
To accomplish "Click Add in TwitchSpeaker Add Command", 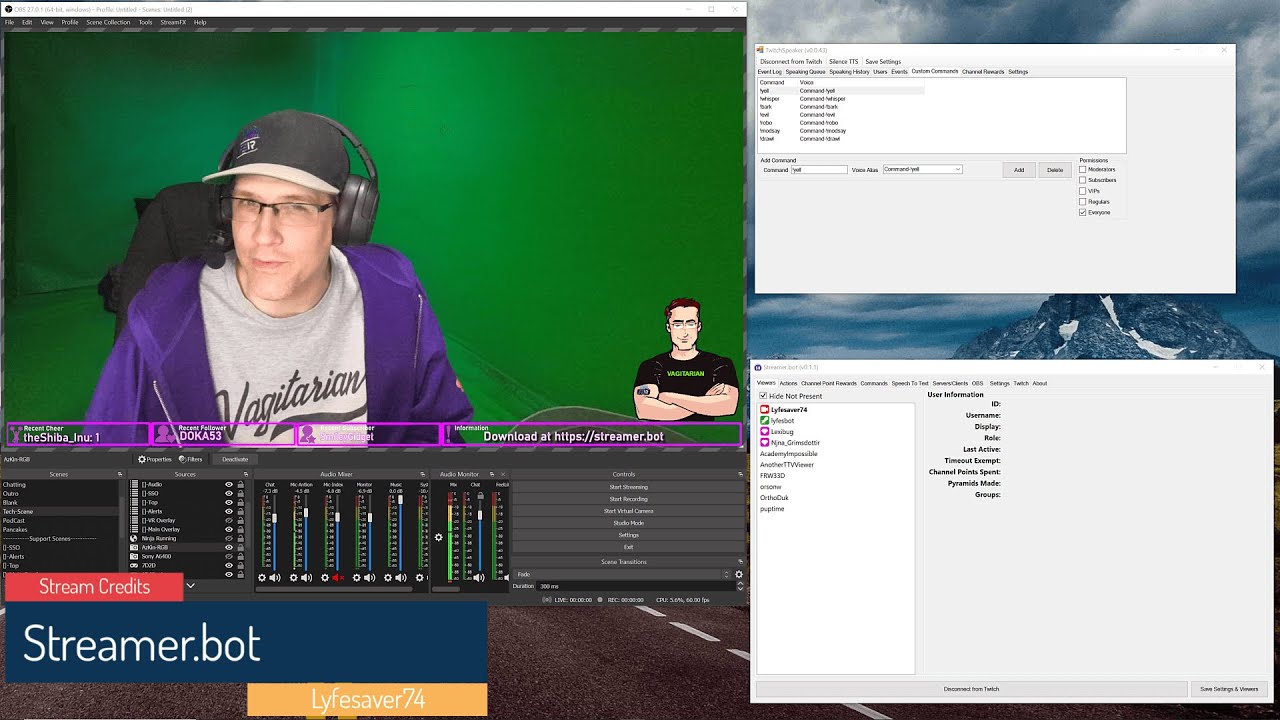I will 1019,170.
